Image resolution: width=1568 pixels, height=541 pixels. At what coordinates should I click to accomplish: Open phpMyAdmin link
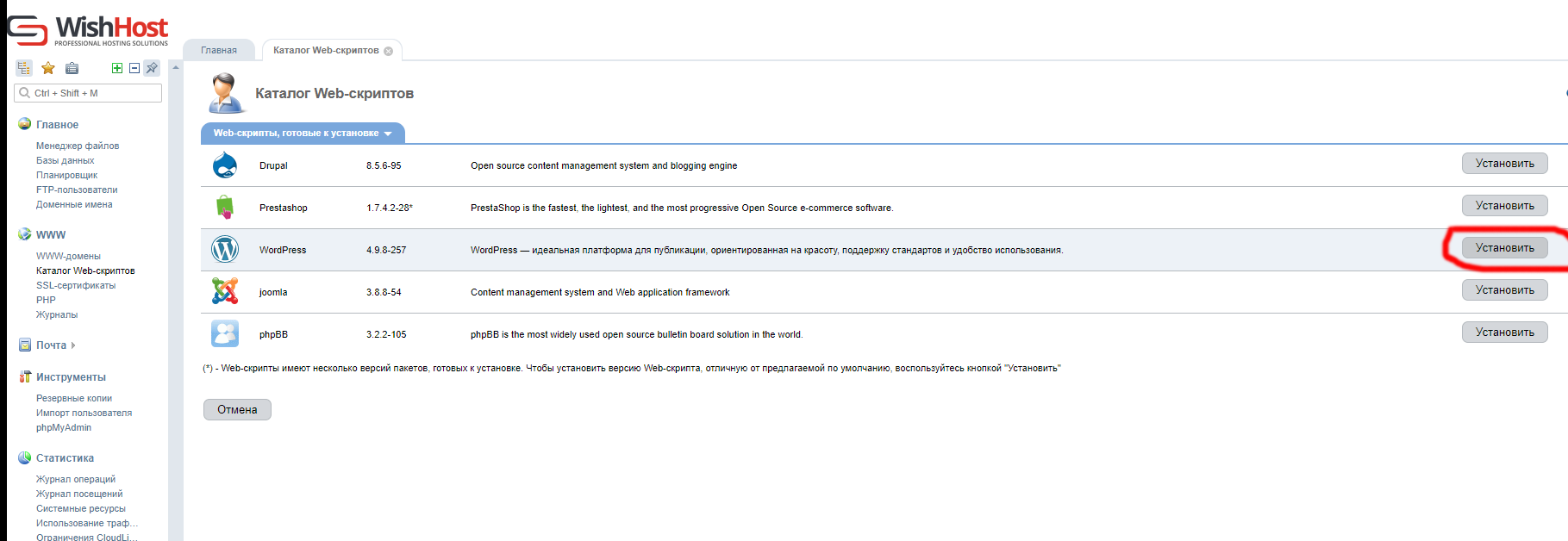pos(64,427)
